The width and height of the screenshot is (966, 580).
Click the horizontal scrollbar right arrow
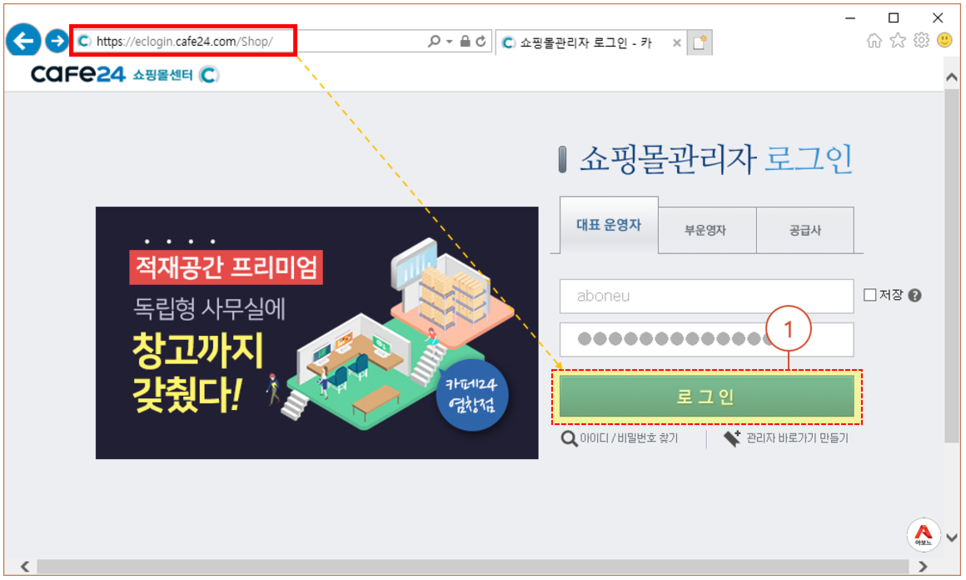pyautogui.click(x=922, y=566)
